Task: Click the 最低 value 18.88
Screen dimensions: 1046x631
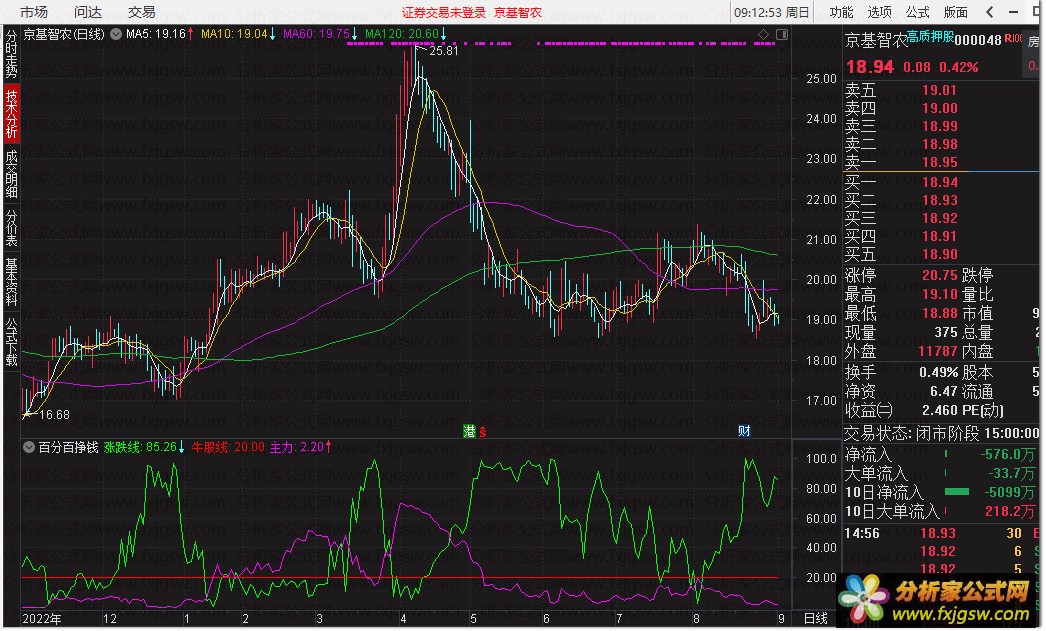Action: (939, 313)
